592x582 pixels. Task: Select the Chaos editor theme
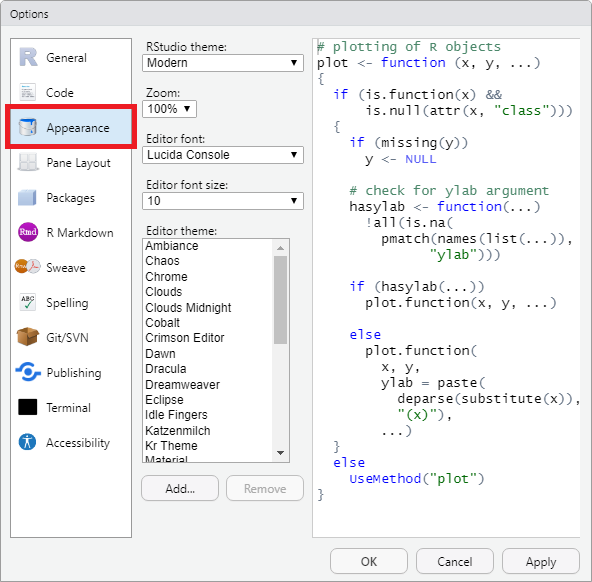click(208, 261)
